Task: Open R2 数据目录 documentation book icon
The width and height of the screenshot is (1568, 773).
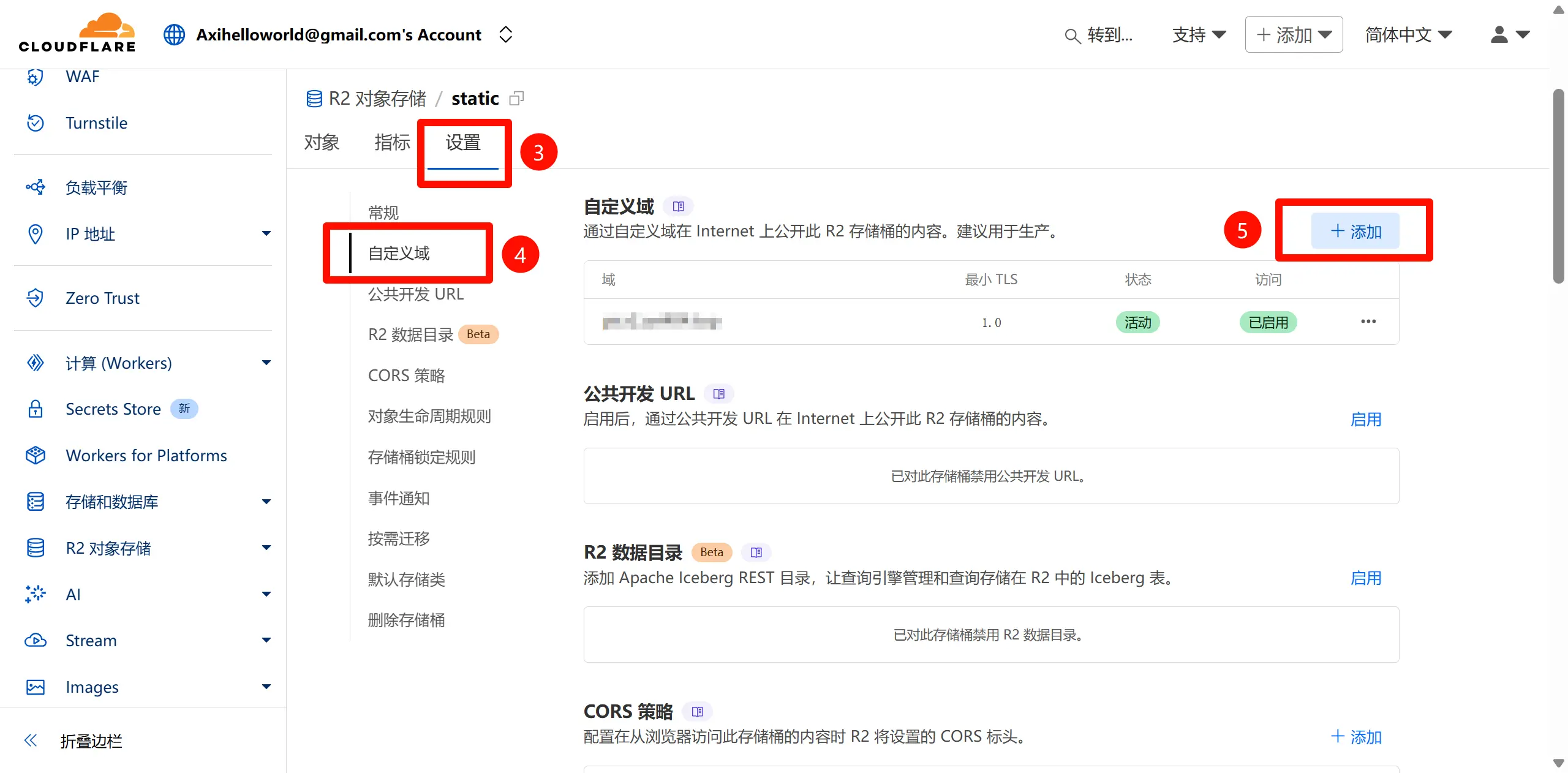Action: point(756,552)
